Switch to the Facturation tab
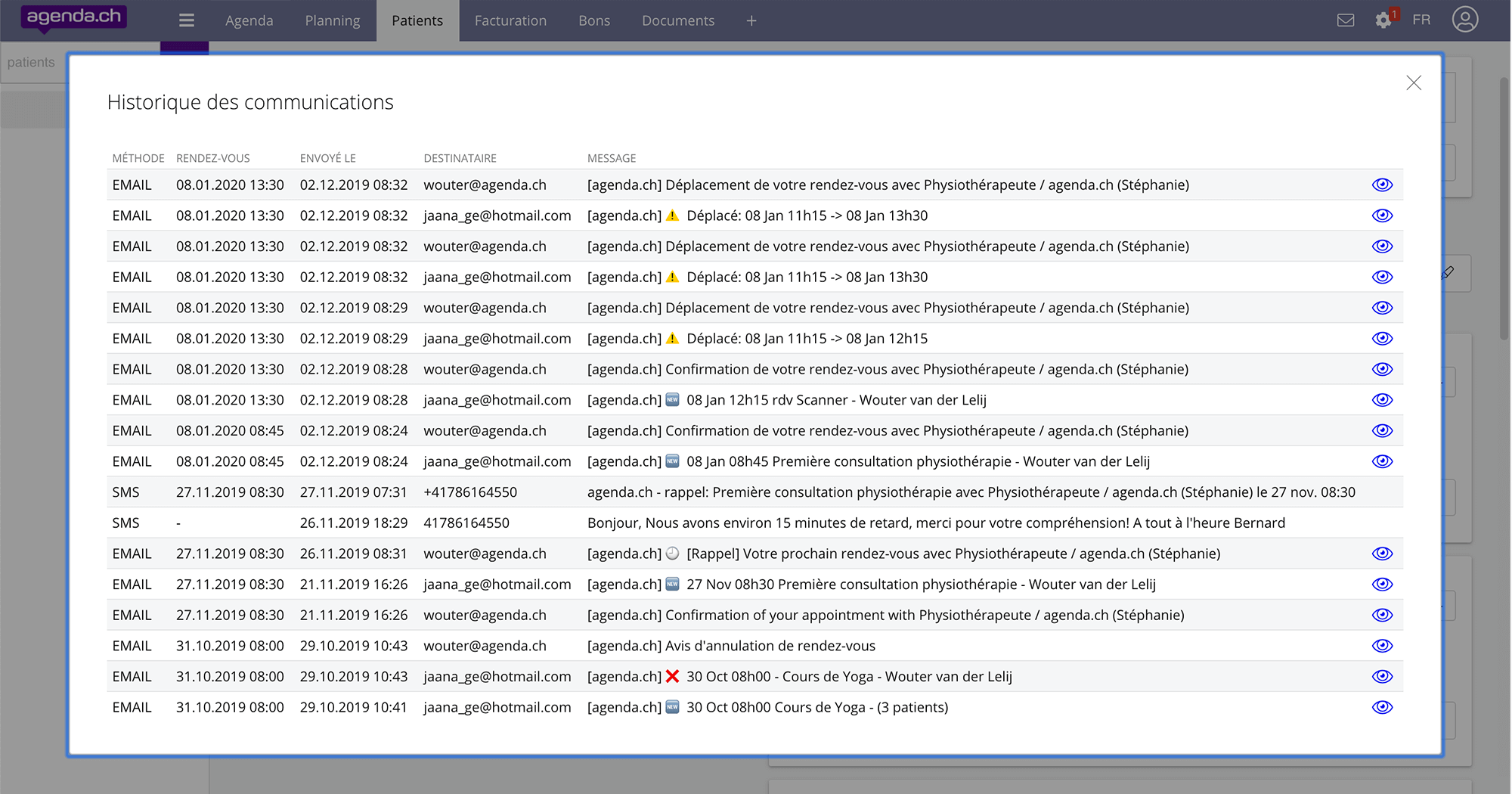 pos(510,20)
